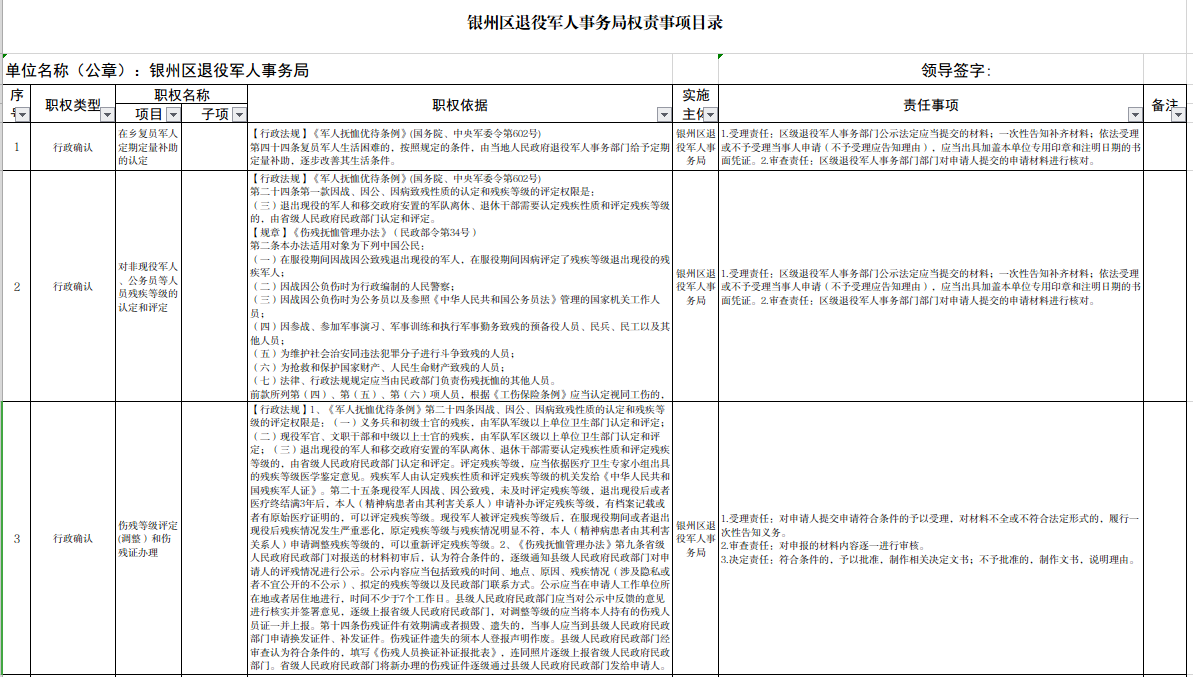Click row 2 责任事项 cell with 受理责任
Image resolution: width=1193 pixels, height=677 pixels.
[x=931, y=287]
